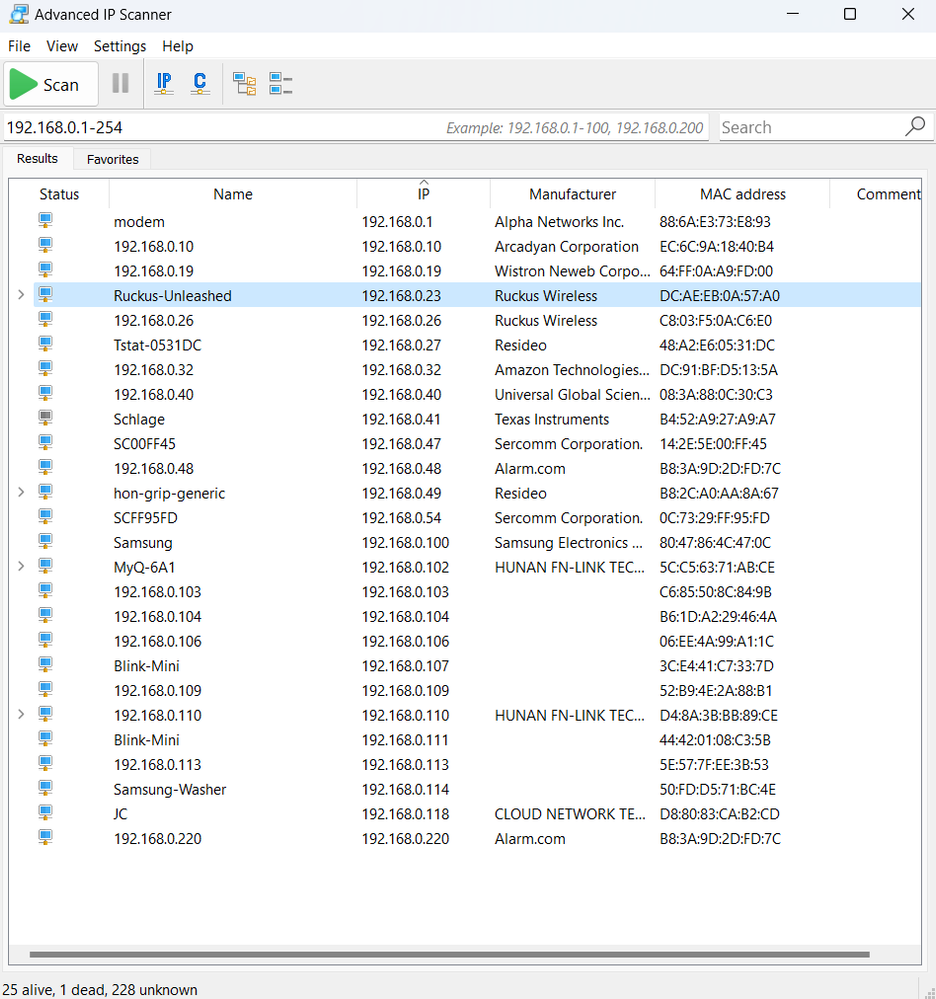The height and width of the screenshot is (999, 936).
Task: Open the Settings menu
Action: (120, 46)
